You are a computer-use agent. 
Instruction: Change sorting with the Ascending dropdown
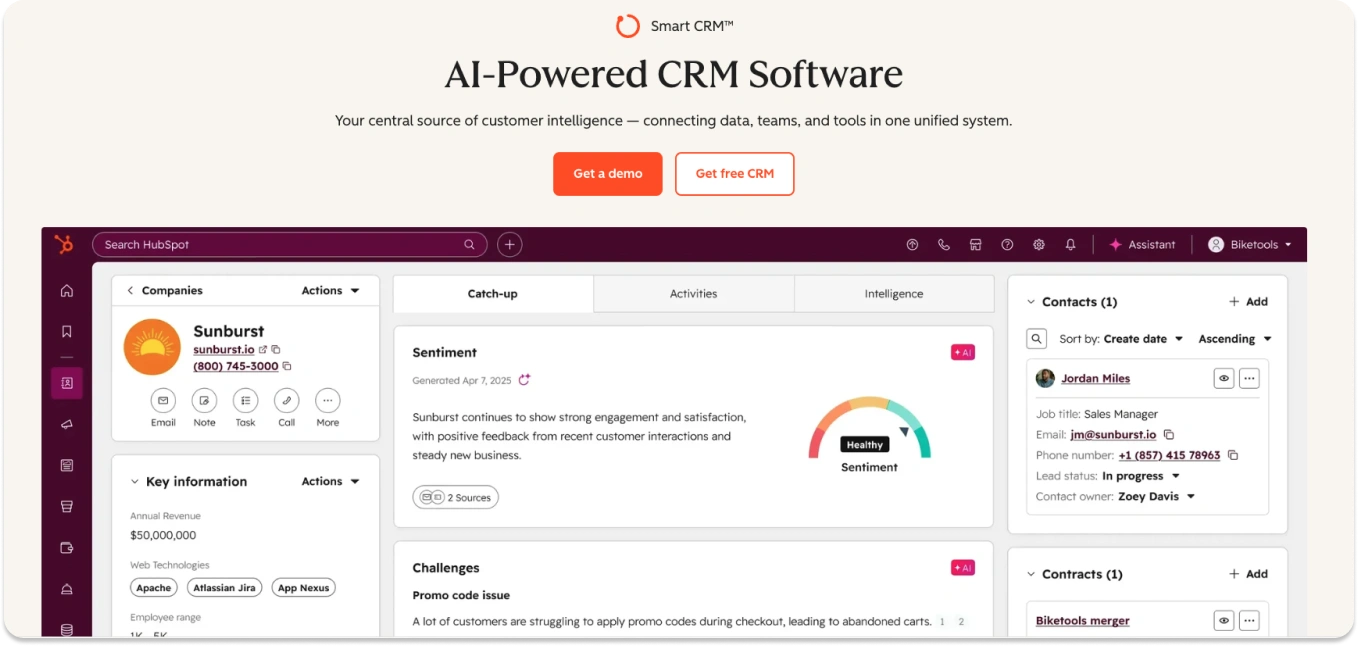coord(1235,338)
